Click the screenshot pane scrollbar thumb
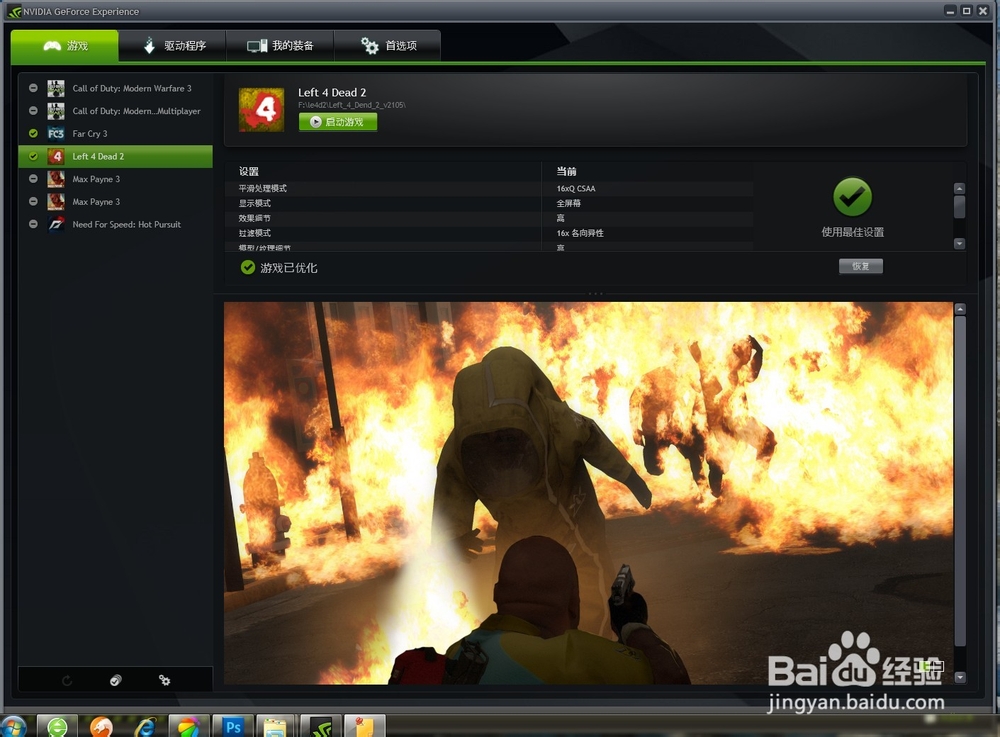1000x737 pixels. coord(960,481)
